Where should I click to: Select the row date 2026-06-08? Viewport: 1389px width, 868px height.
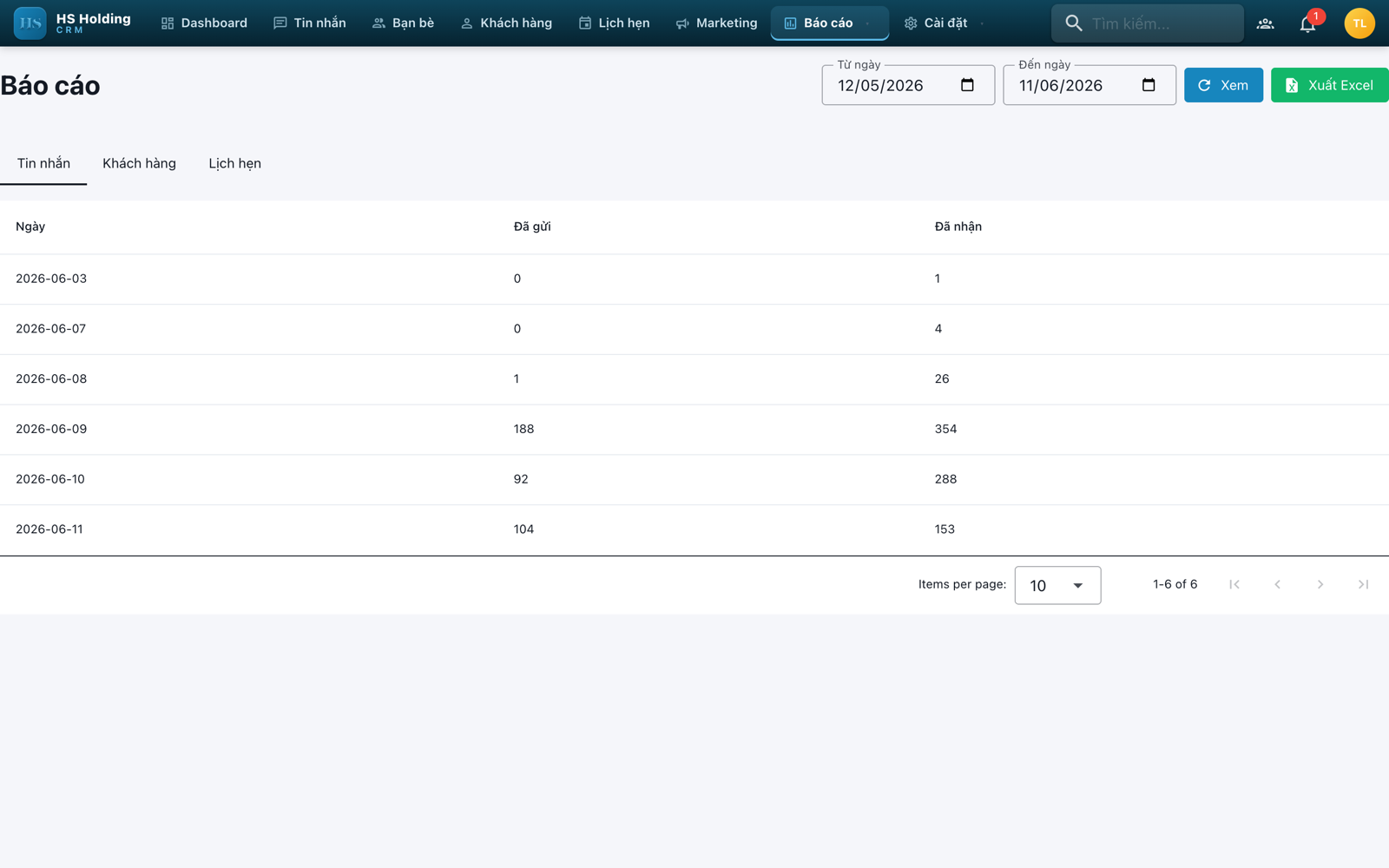tap(51, 379)
